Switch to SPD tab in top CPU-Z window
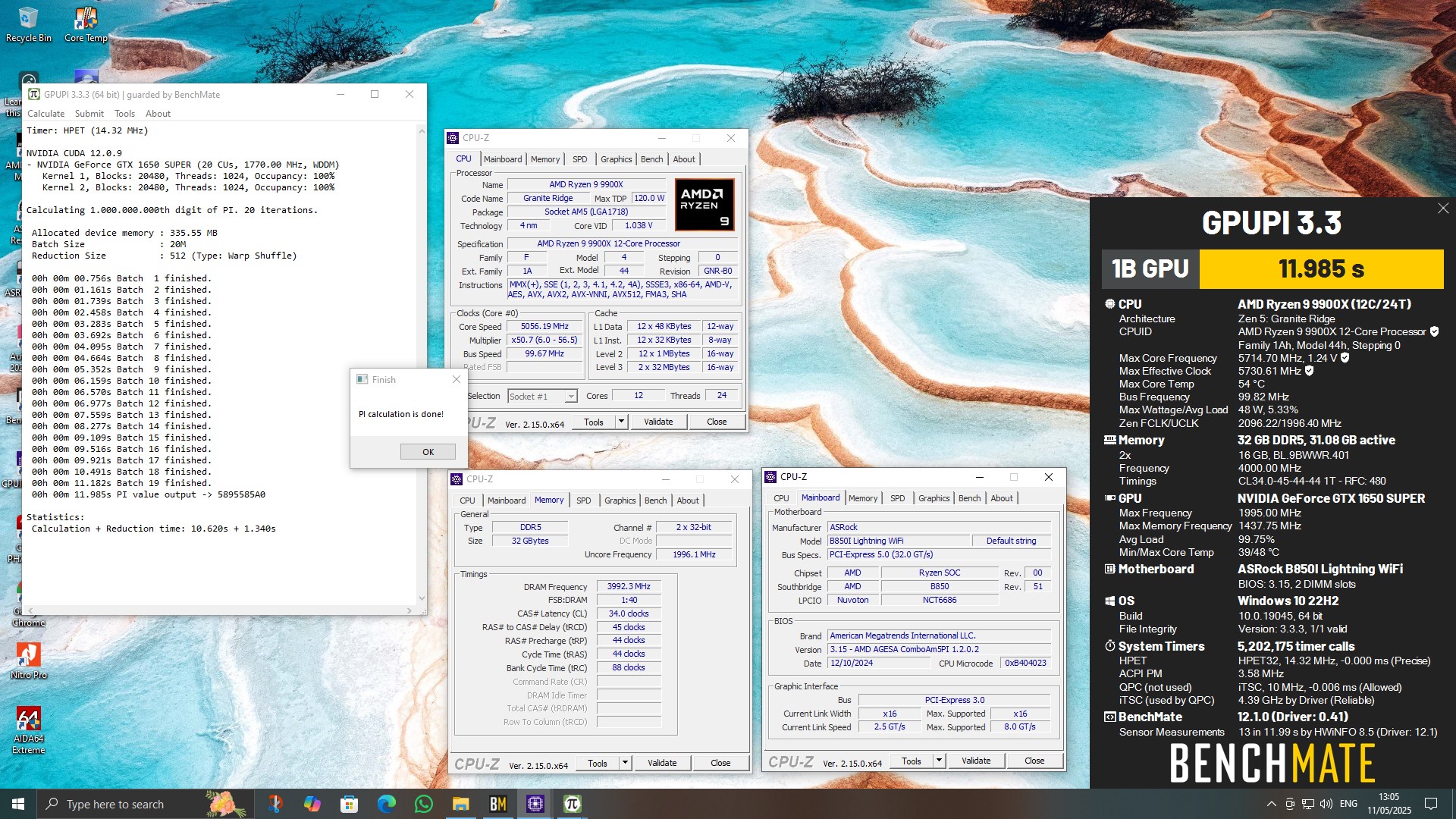The image size is (1456, 819). point(579,159)
